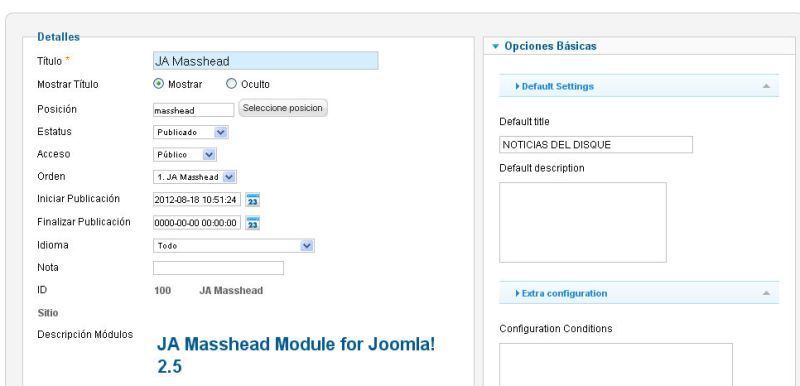This screenshot has height=386, width=800.
Task: Click the Título field containing JA Masshead
Action: coord(265,61)
